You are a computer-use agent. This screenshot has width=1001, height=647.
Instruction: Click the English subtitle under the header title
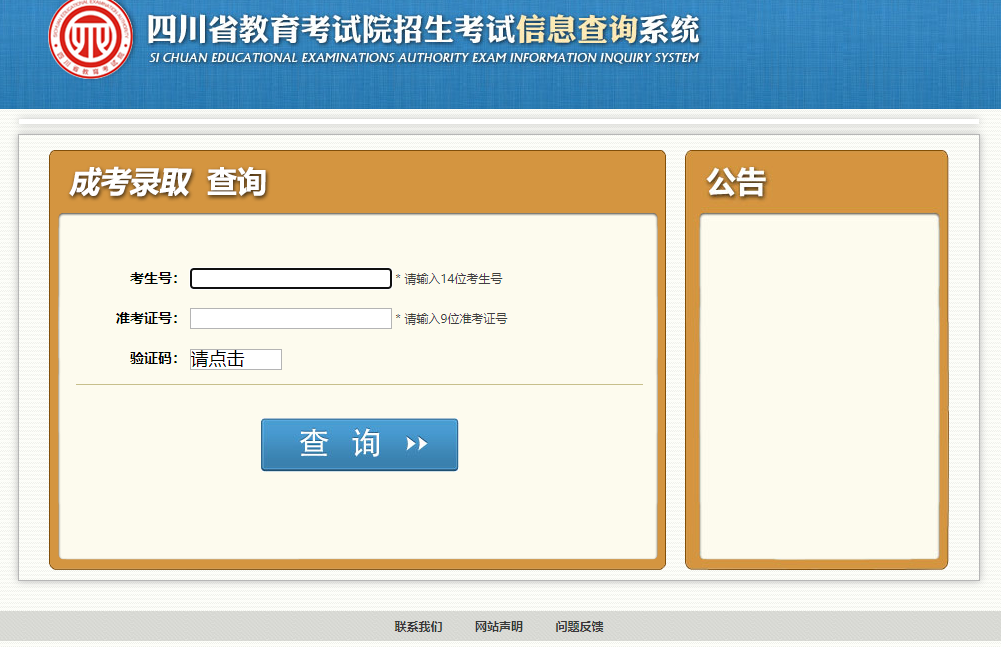tap(423, 58)
